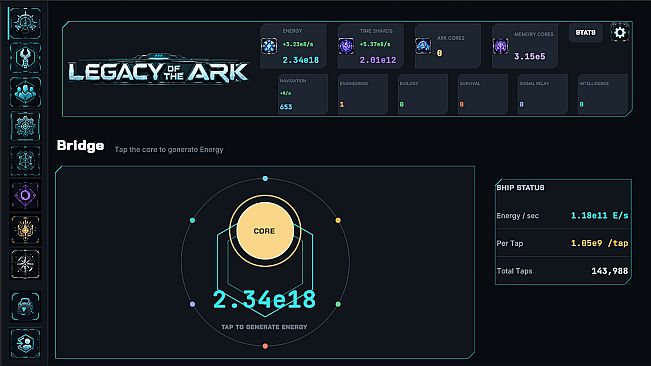651x366 pixels.
Task: Open the white compass star sidebar icon
Action: 25,264
